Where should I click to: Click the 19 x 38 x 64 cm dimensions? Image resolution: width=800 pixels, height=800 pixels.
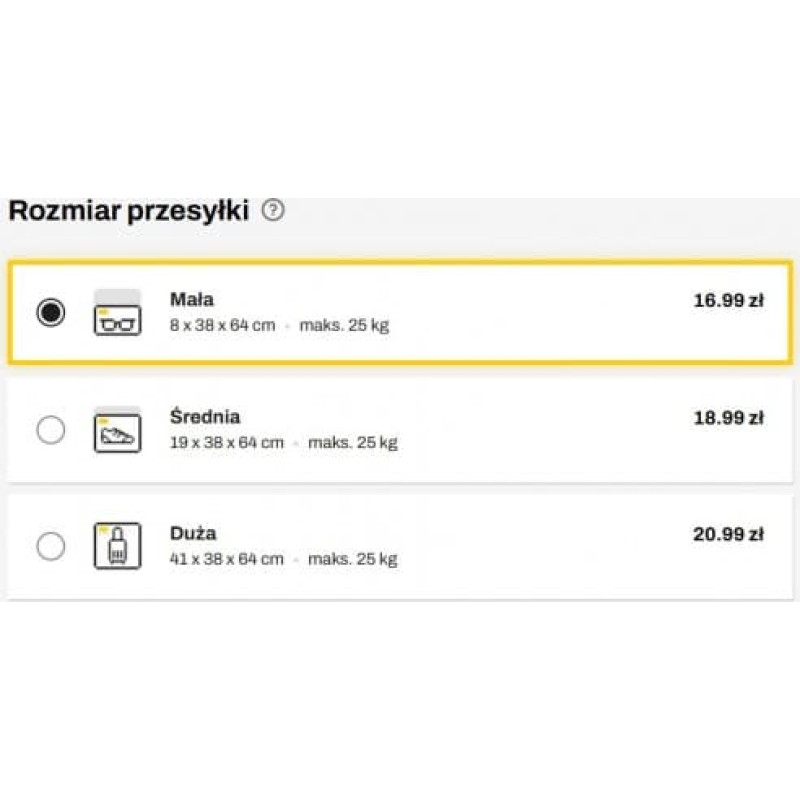coord(227,443)
